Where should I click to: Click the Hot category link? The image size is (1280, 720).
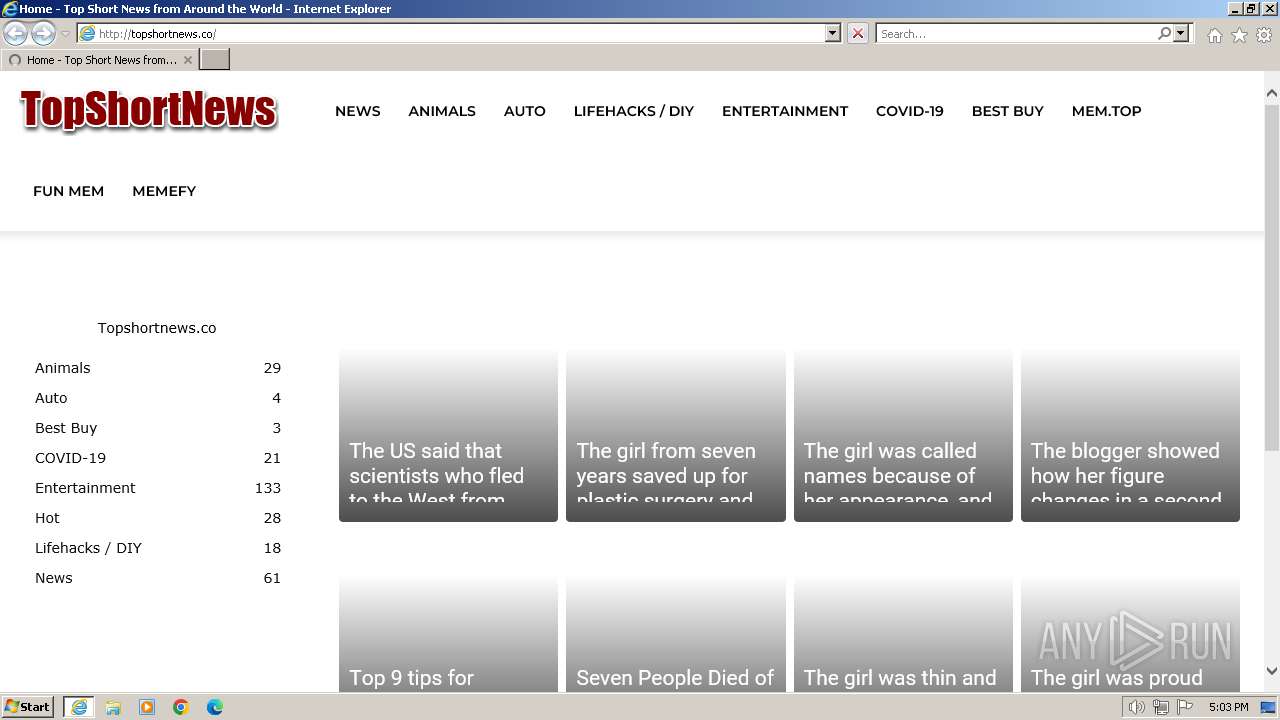pyautogui.click(x=47, y=518)
